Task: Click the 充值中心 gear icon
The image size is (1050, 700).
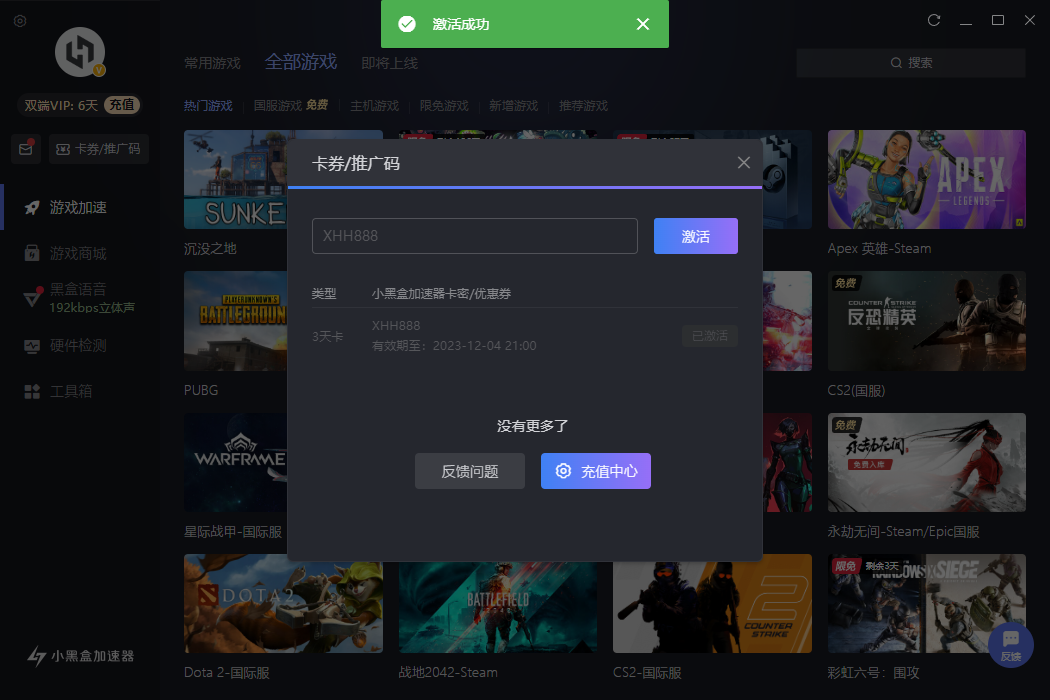Action: pyautogui.click(x=564, y=471)
